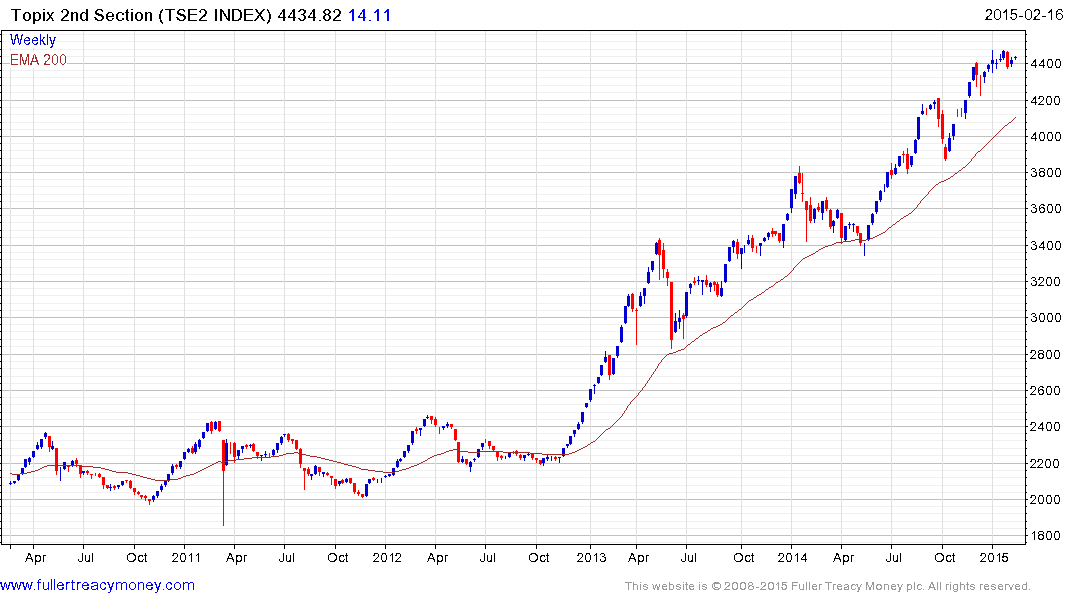The image size is (1075, 600).
Task: Click the 2600 price axis label
Action: (1046, 391)
